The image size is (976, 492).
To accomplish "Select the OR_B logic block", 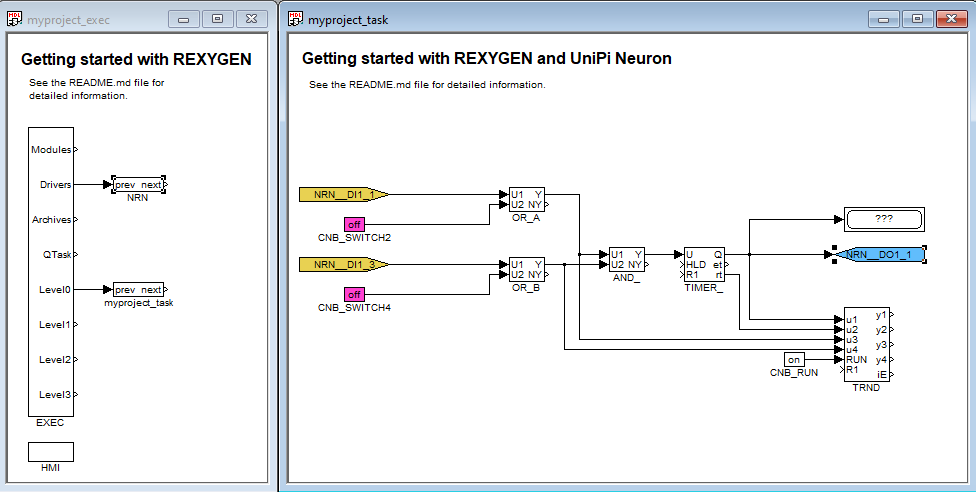I will [527, 270].
